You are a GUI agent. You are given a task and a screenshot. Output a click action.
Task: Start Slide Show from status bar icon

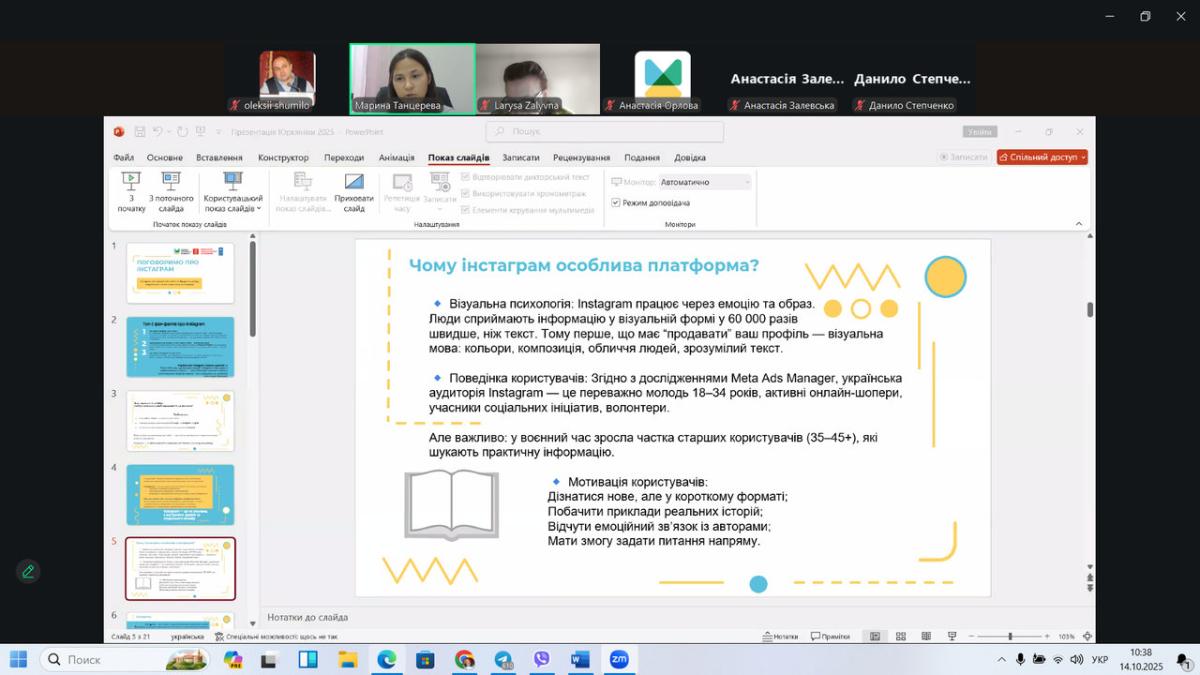952,636
